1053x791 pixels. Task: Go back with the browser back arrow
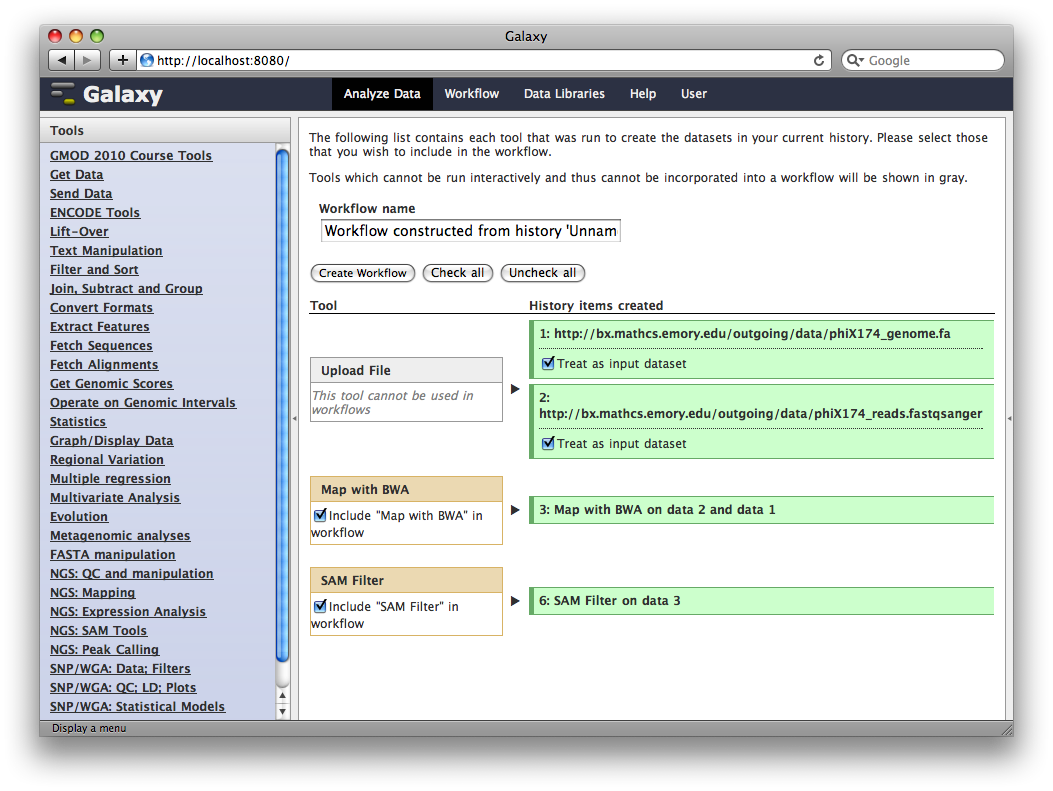pos(62,60)
